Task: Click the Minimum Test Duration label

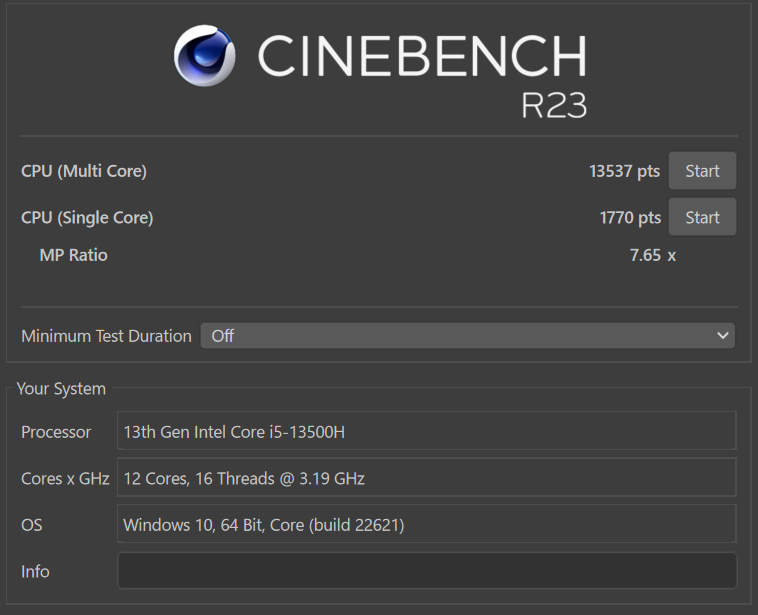Action: [106, 336]
